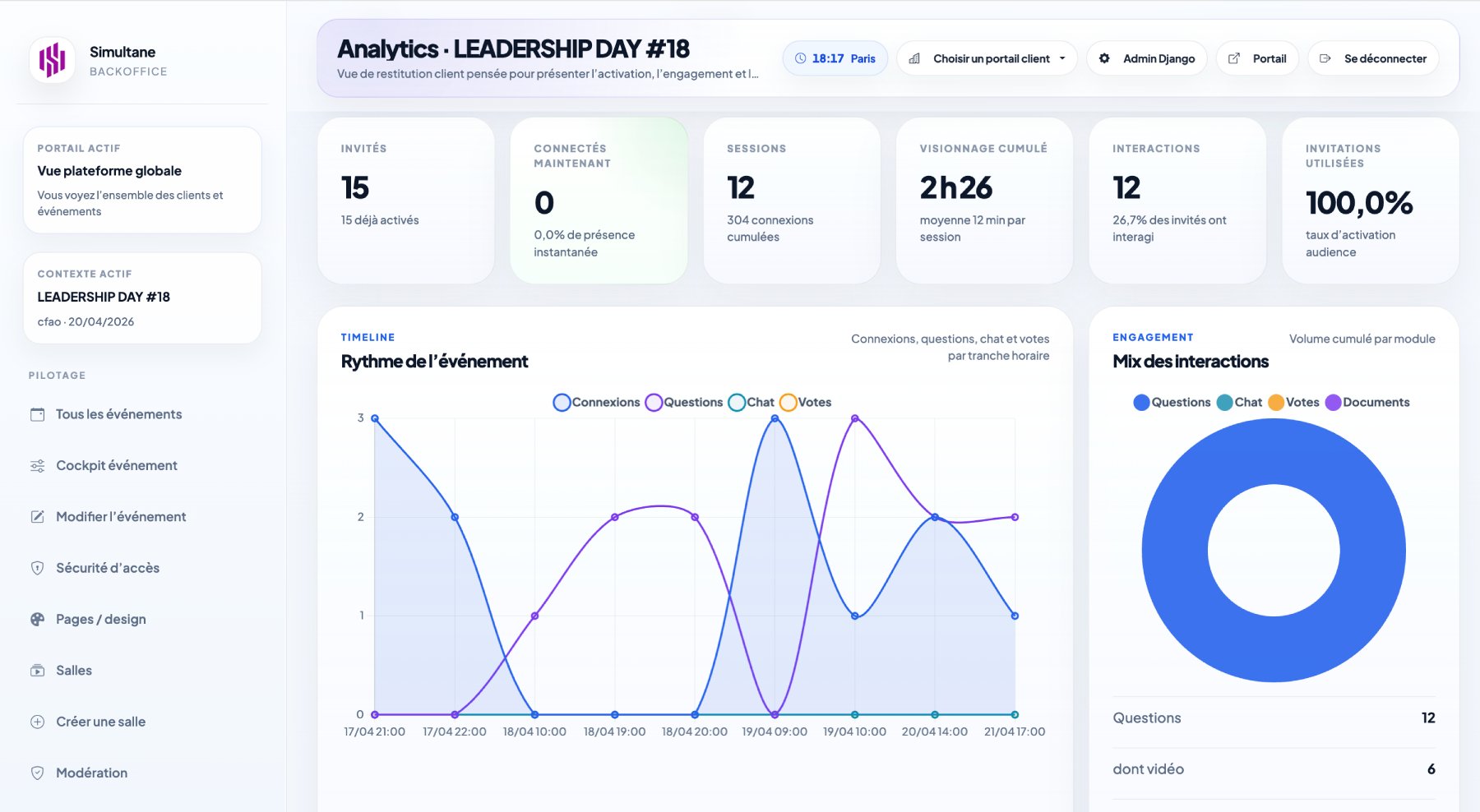The height and width of the screenshot is (812, 1480).
Task: Click the Simultane logo icon
Action: [x=52, y=60]
